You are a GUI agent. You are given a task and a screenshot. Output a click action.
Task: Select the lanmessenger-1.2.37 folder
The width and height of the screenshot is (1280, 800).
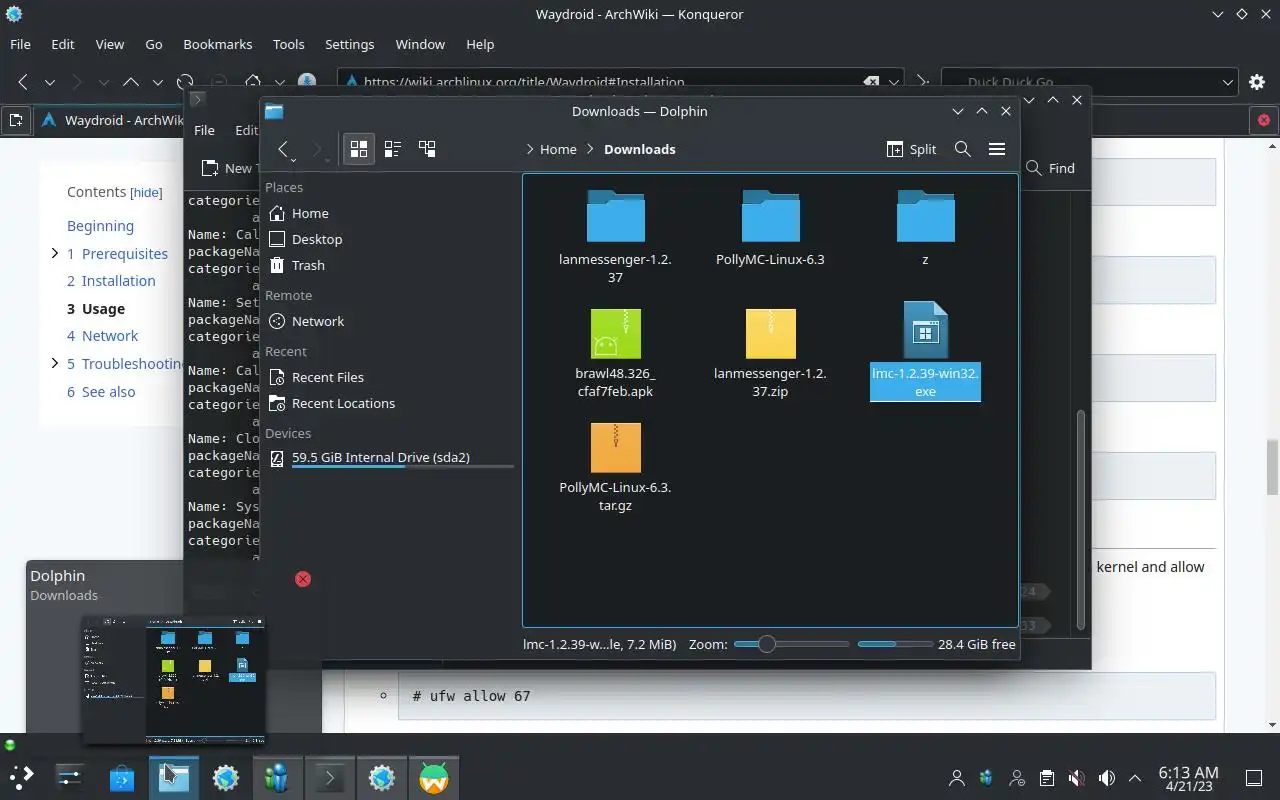tap(615, 237)
